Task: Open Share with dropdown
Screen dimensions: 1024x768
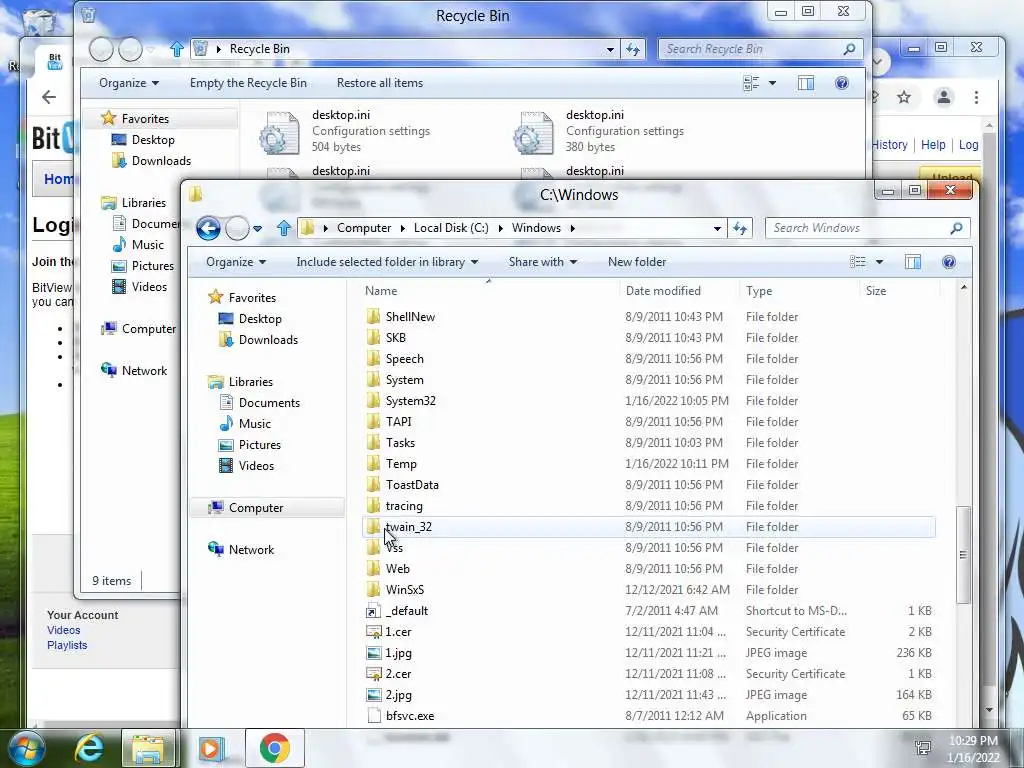Action: pyautogui.click(x=543, y=262)
